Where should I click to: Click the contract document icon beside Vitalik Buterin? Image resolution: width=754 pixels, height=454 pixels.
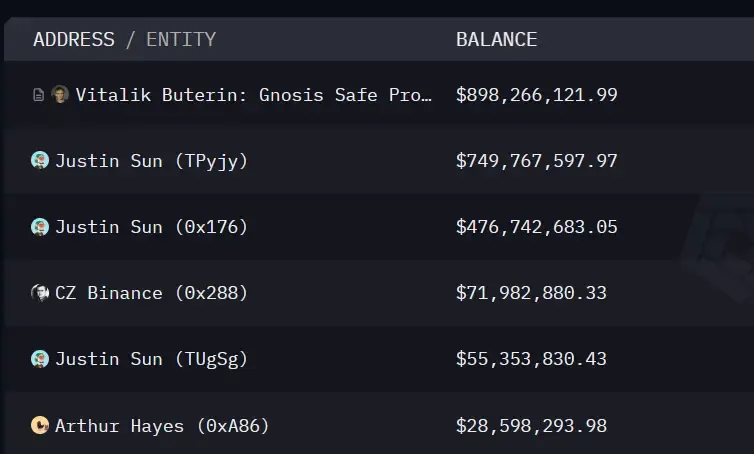pos(39,95)
